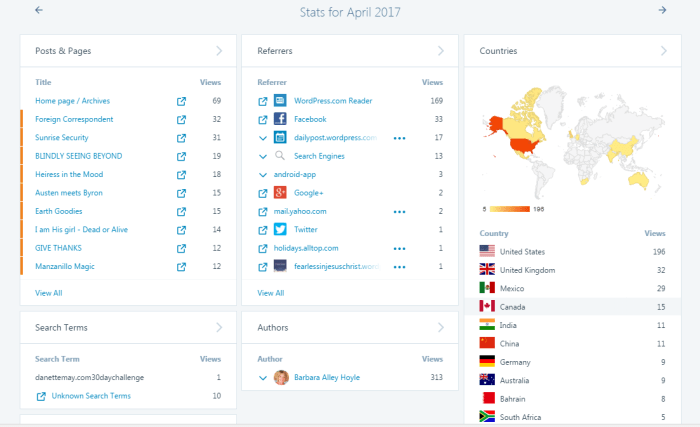This screenshot has width=700, height=427.
Task: Select the United Kingdom country row
Action: coord(573,270)
